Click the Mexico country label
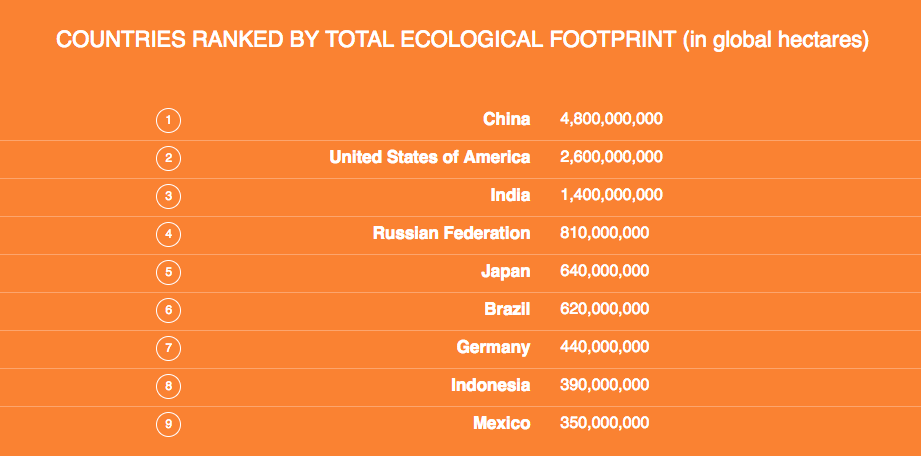Viewport: 921px width, 456px height. click(x=501, y=424)
